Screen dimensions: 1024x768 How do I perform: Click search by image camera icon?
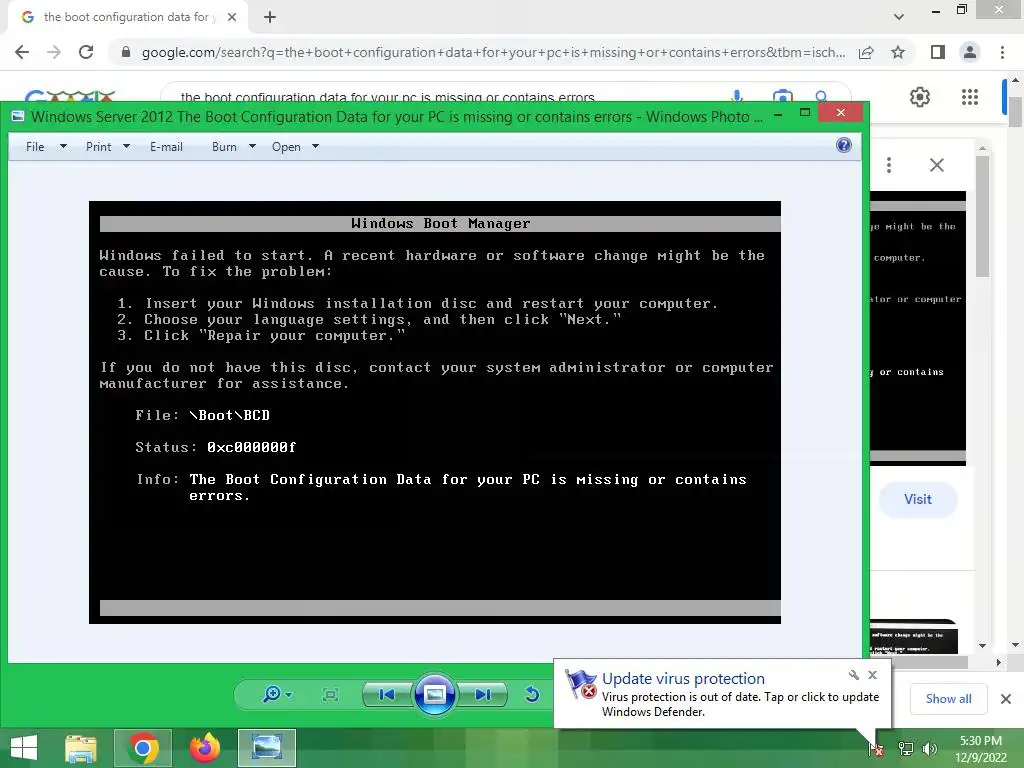[782, 96]
